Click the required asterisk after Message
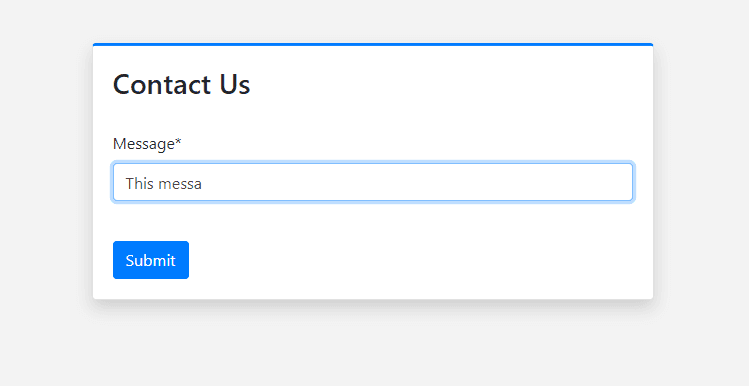The width and height of the screenshot is (749, 386). (x=178, y=141)
